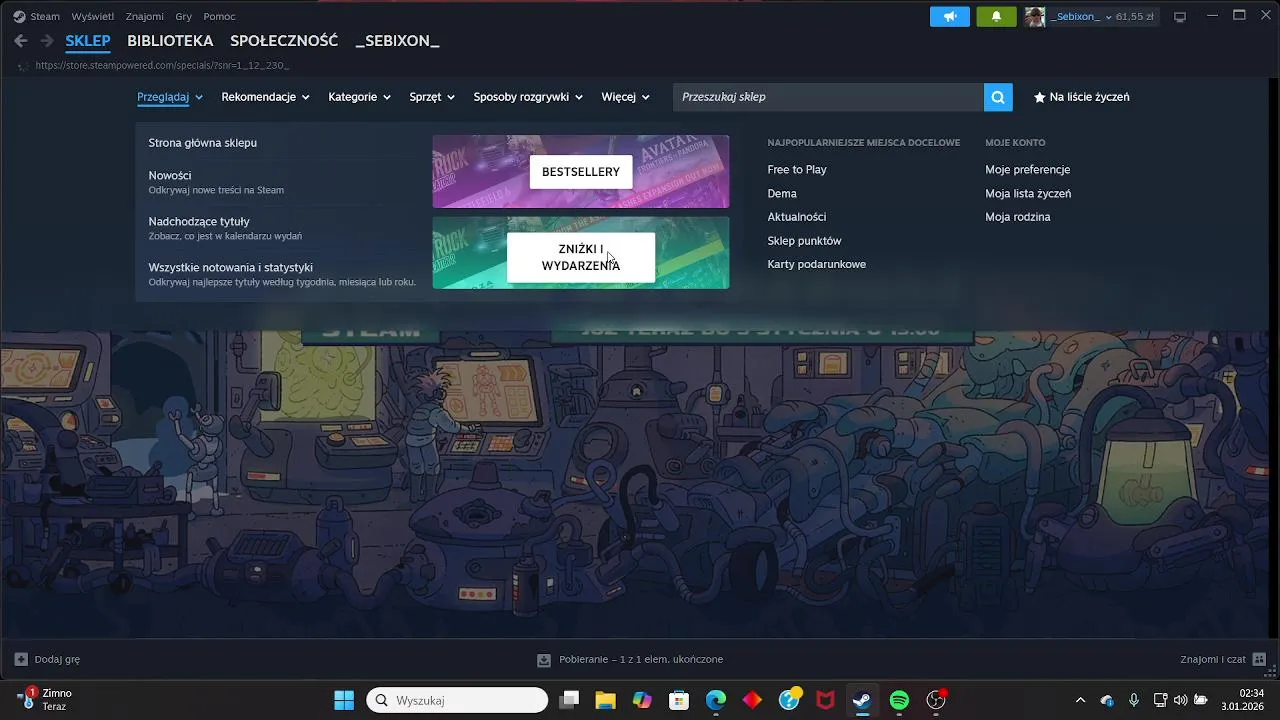Click the user avatar picture
Viewport: 1280px width, 720px height.
point(1035,16)
